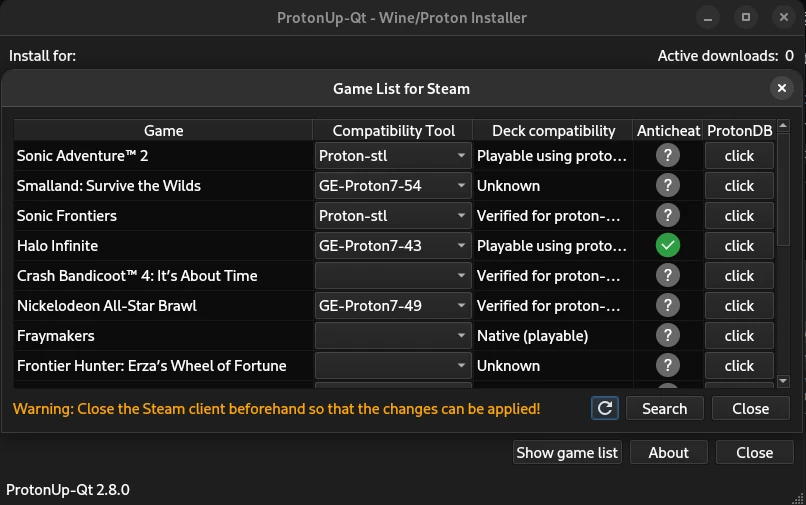
Task: Sort by Anticheat column header
Action: coord(668,131)
